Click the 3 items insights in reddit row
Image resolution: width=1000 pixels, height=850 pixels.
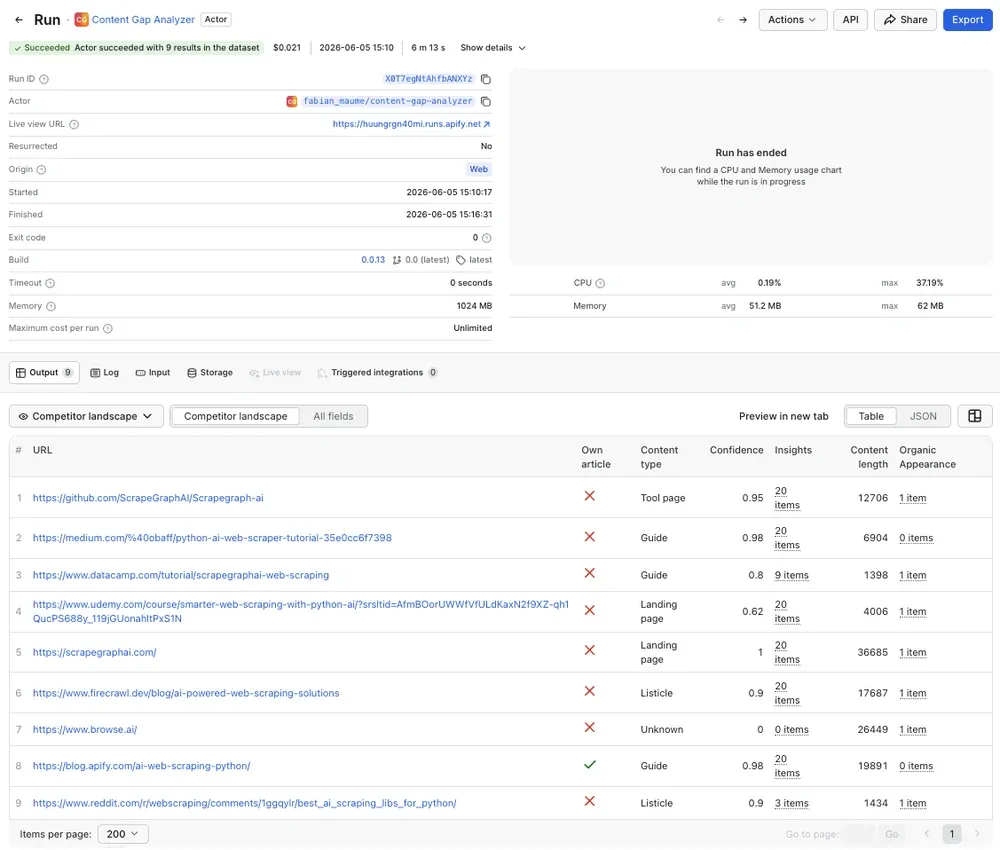tap(791, 803)
